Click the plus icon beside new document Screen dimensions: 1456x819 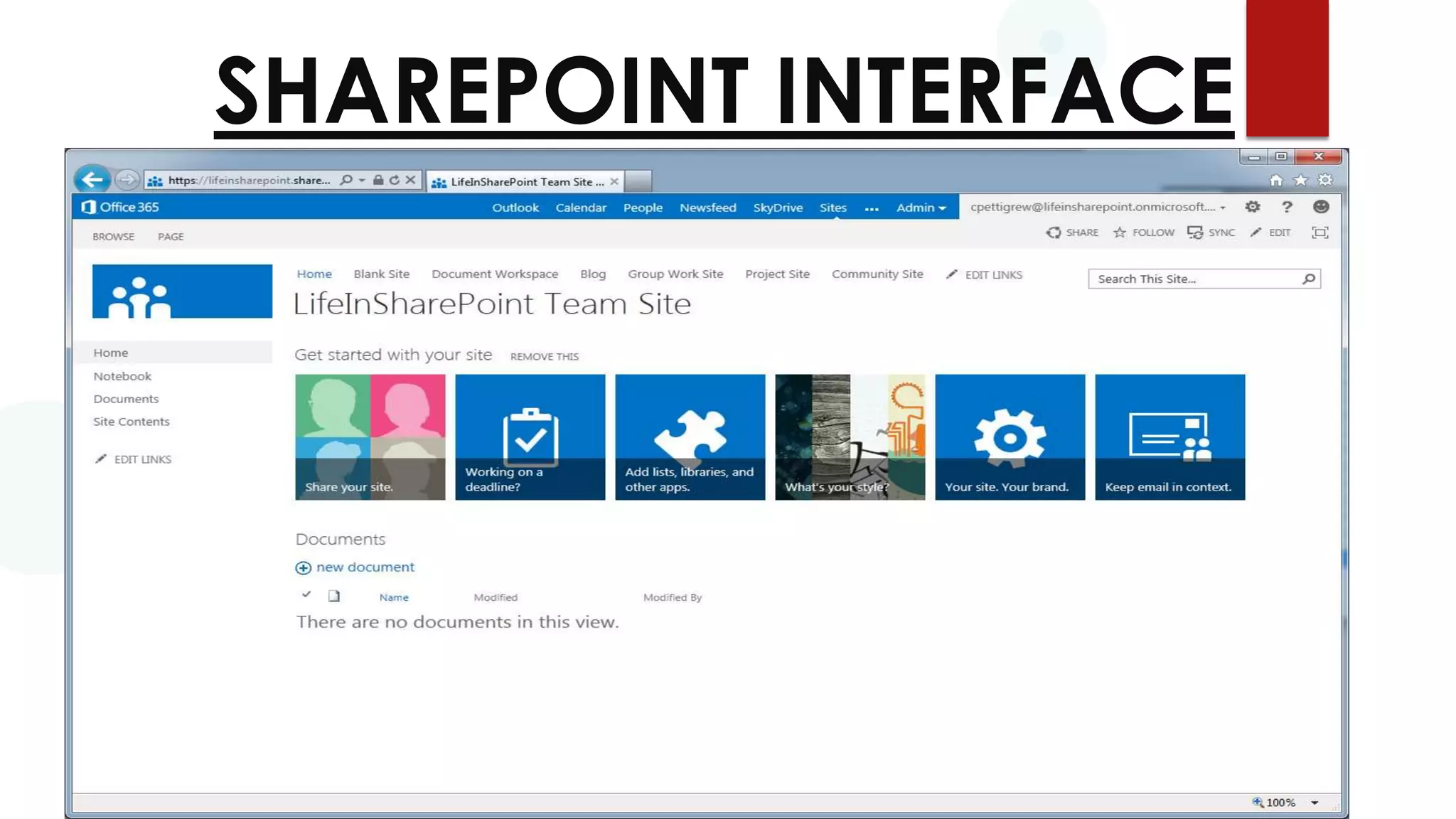[x=303, y=567]
